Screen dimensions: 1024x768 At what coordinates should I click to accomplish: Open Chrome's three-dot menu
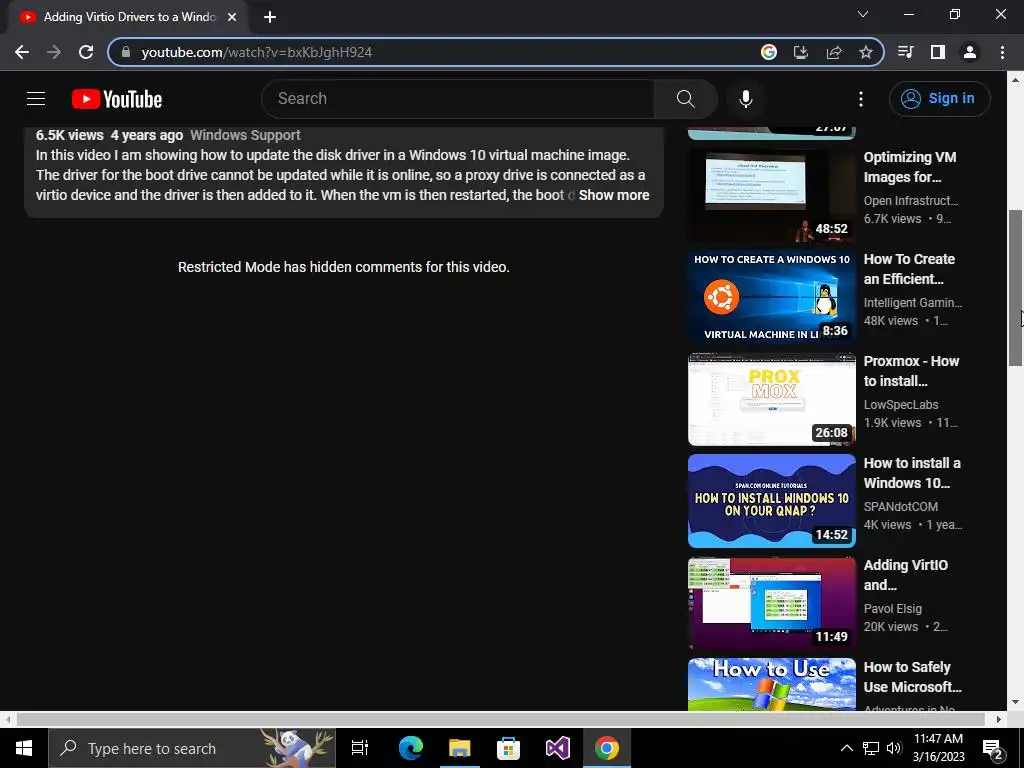(x=1002, y=52)
